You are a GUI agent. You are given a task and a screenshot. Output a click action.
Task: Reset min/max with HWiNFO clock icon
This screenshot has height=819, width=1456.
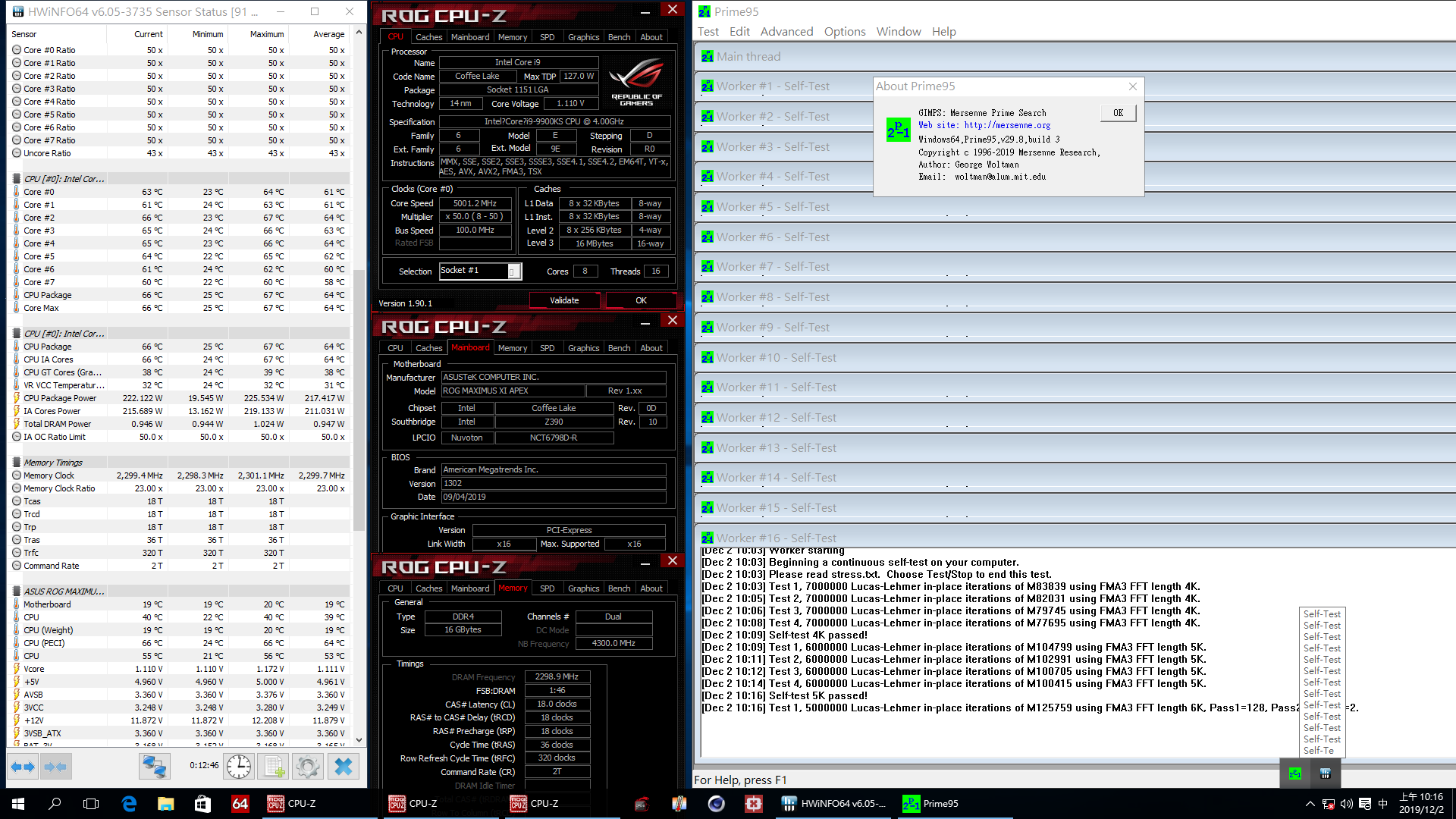click(x=239, y=767)
